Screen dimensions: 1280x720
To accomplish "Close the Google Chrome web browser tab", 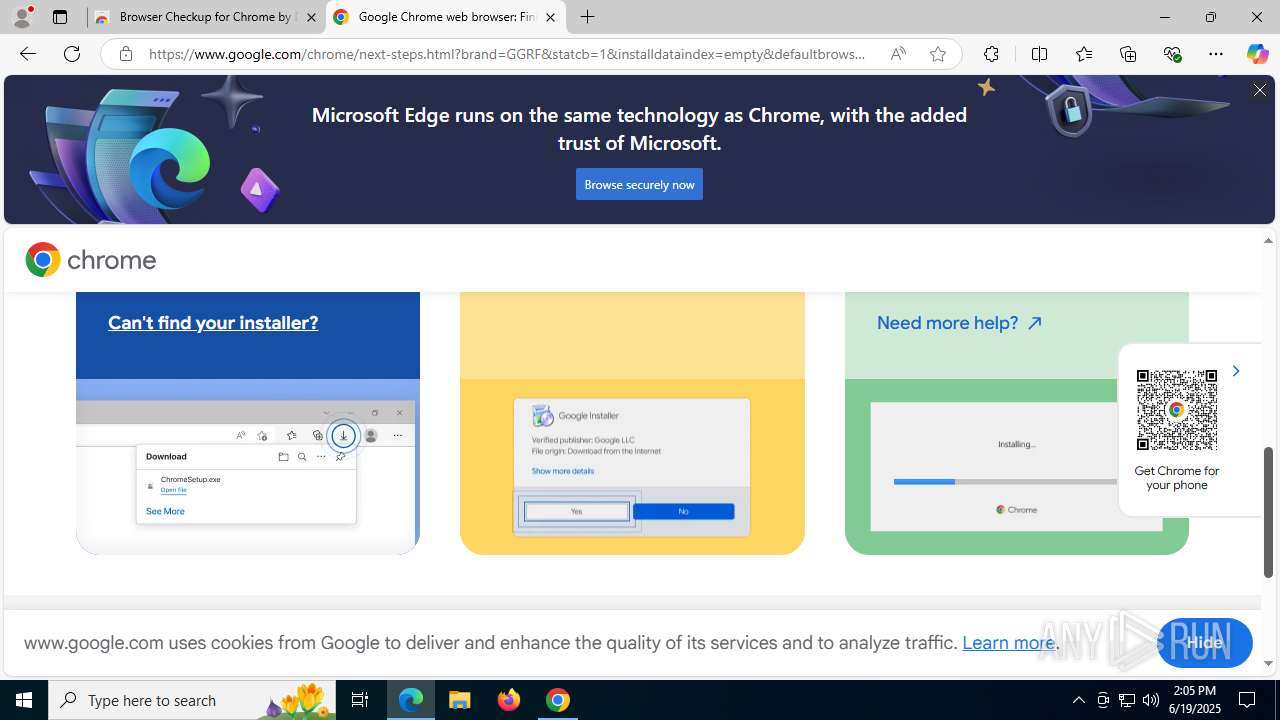I will (550, 17).
